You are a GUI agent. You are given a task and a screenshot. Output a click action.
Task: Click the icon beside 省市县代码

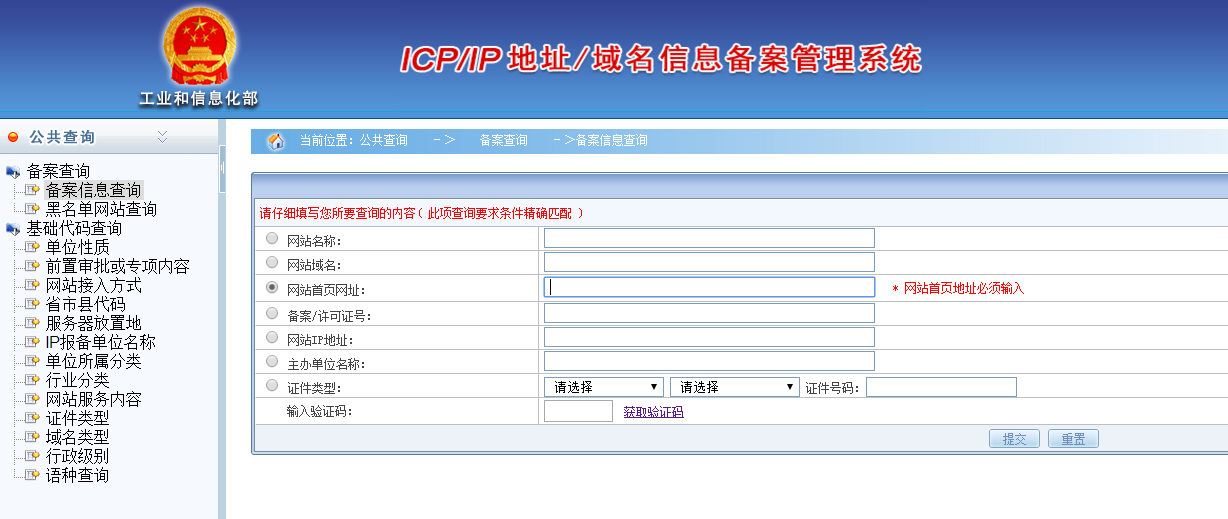(32, 304)
